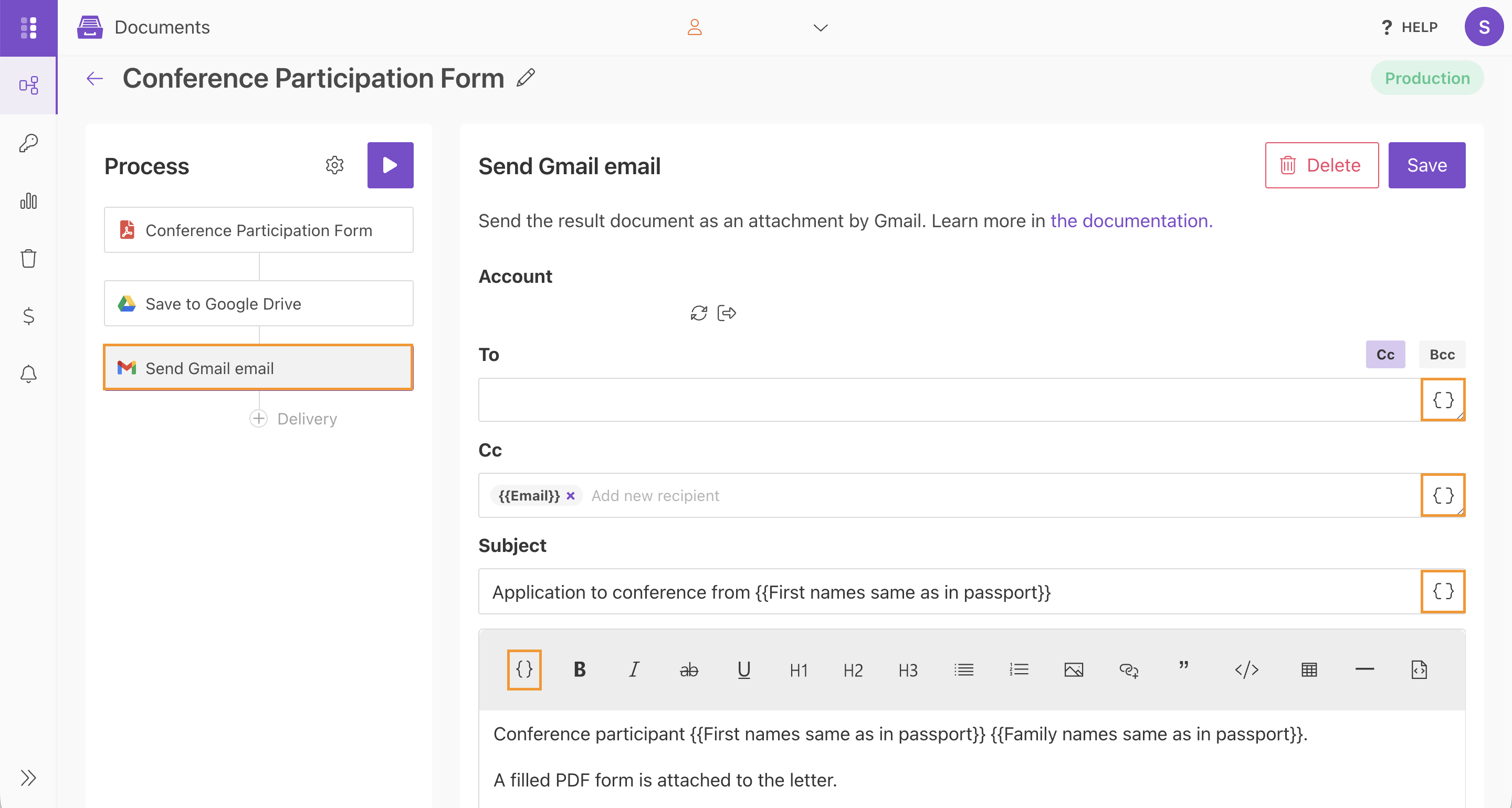This screenshot has height=808, width=1512.
Task: Apply Heading 3 style
Action: [907, 669]
